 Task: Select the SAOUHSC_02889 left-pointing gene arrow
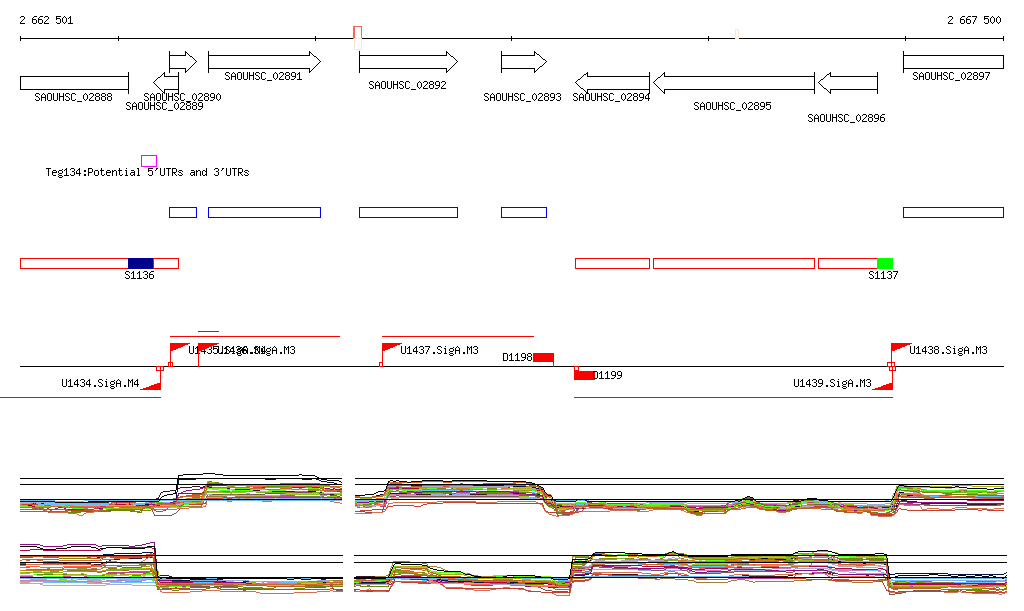click(x=166, y=83)
